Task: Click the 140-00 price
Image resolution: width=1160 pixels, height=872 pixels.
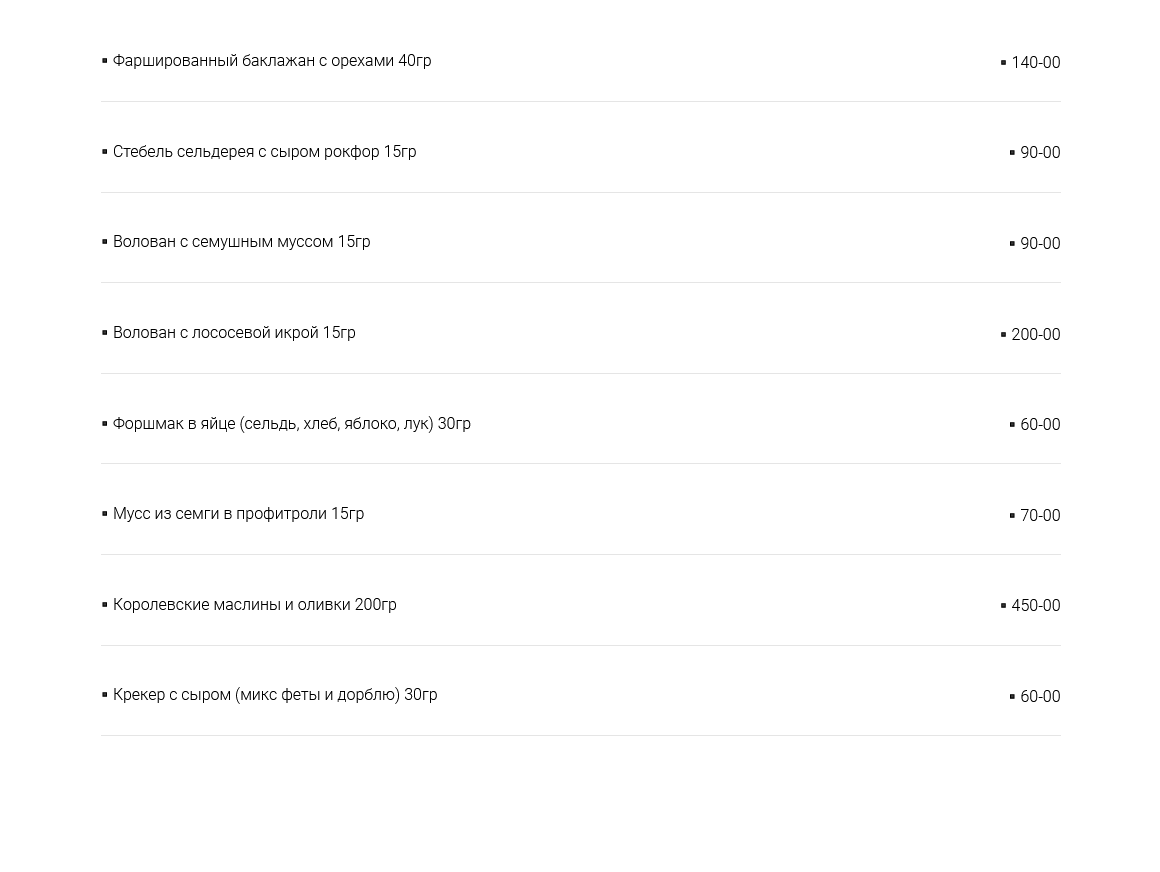Action: pyautogui.click(x=1035, y=63)
